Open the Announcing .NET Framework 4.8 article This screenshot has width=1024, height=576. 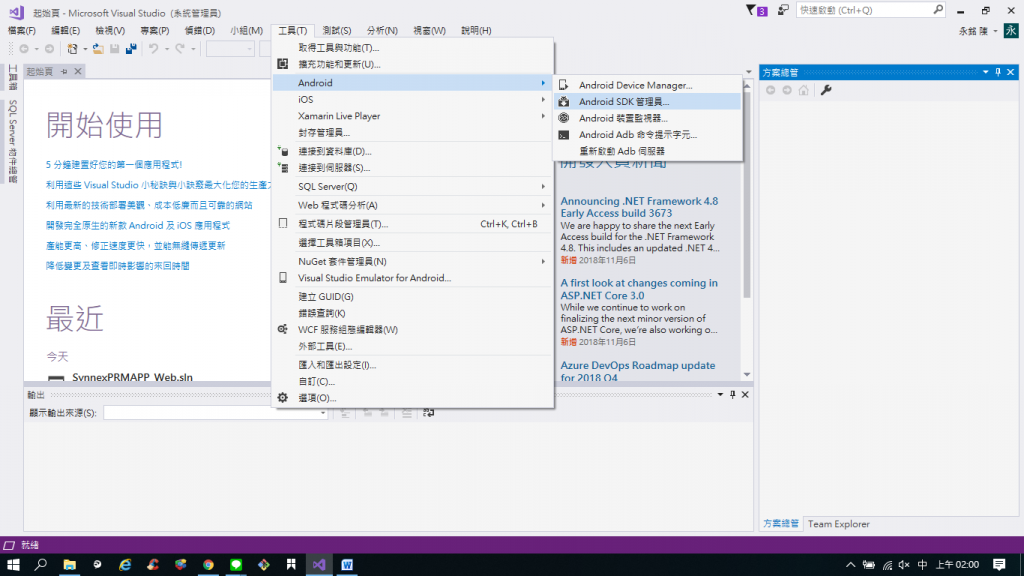[x=639, y=207]
